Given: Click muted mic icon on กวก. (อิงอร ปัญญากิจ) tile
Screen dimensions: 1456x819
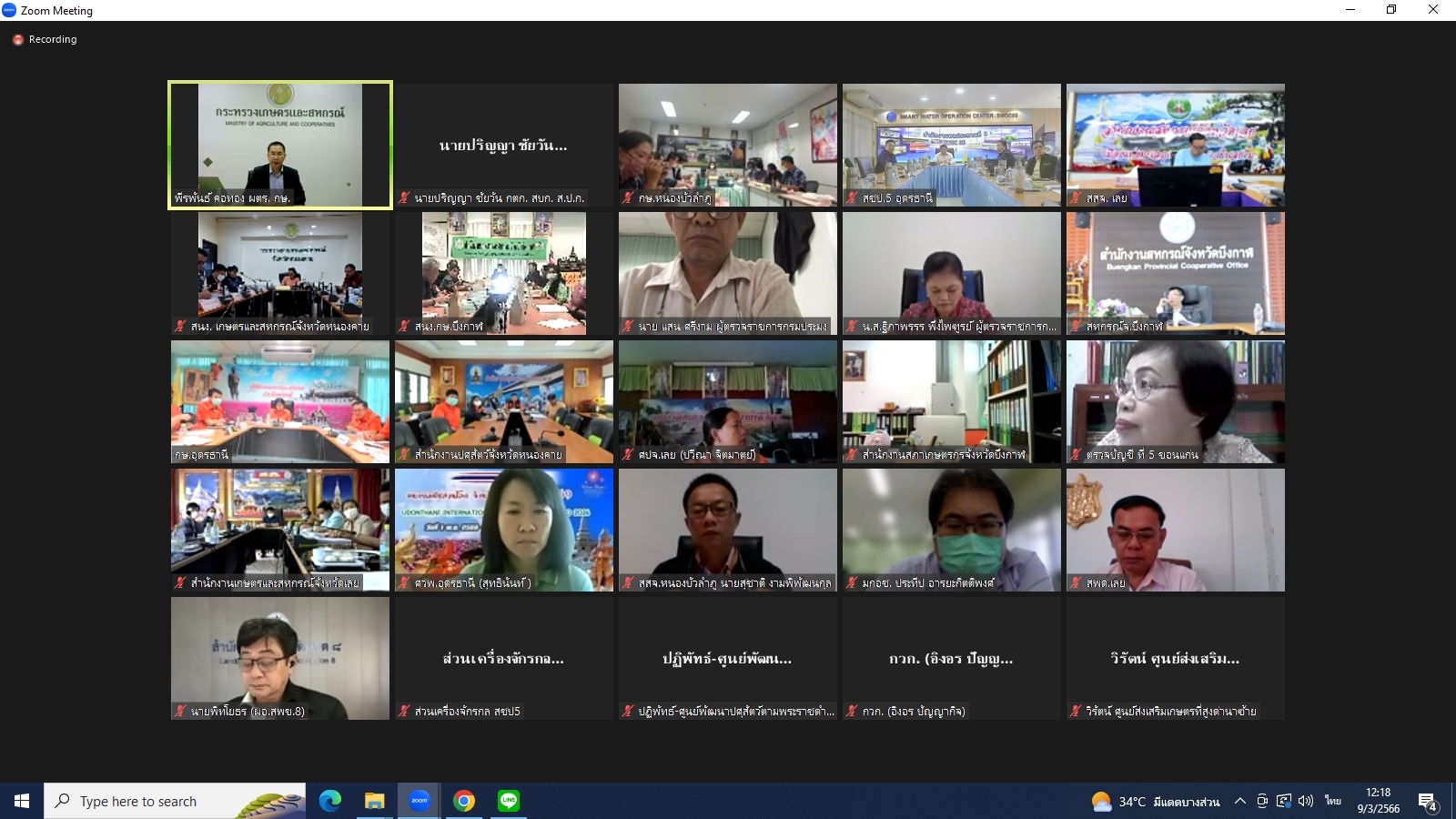Looking at the screenshot, I should coord(852,711).
